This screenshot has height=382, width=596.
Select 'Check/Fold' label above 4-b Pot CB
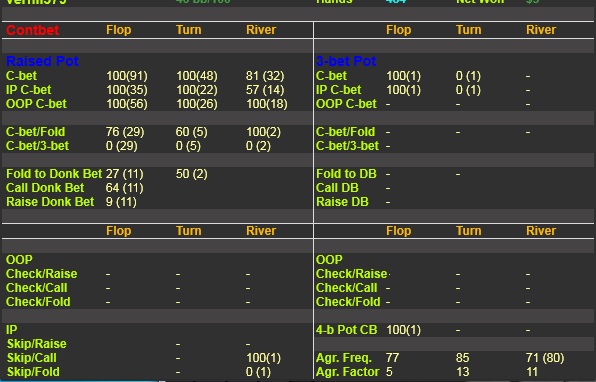[x=348, y=302]
